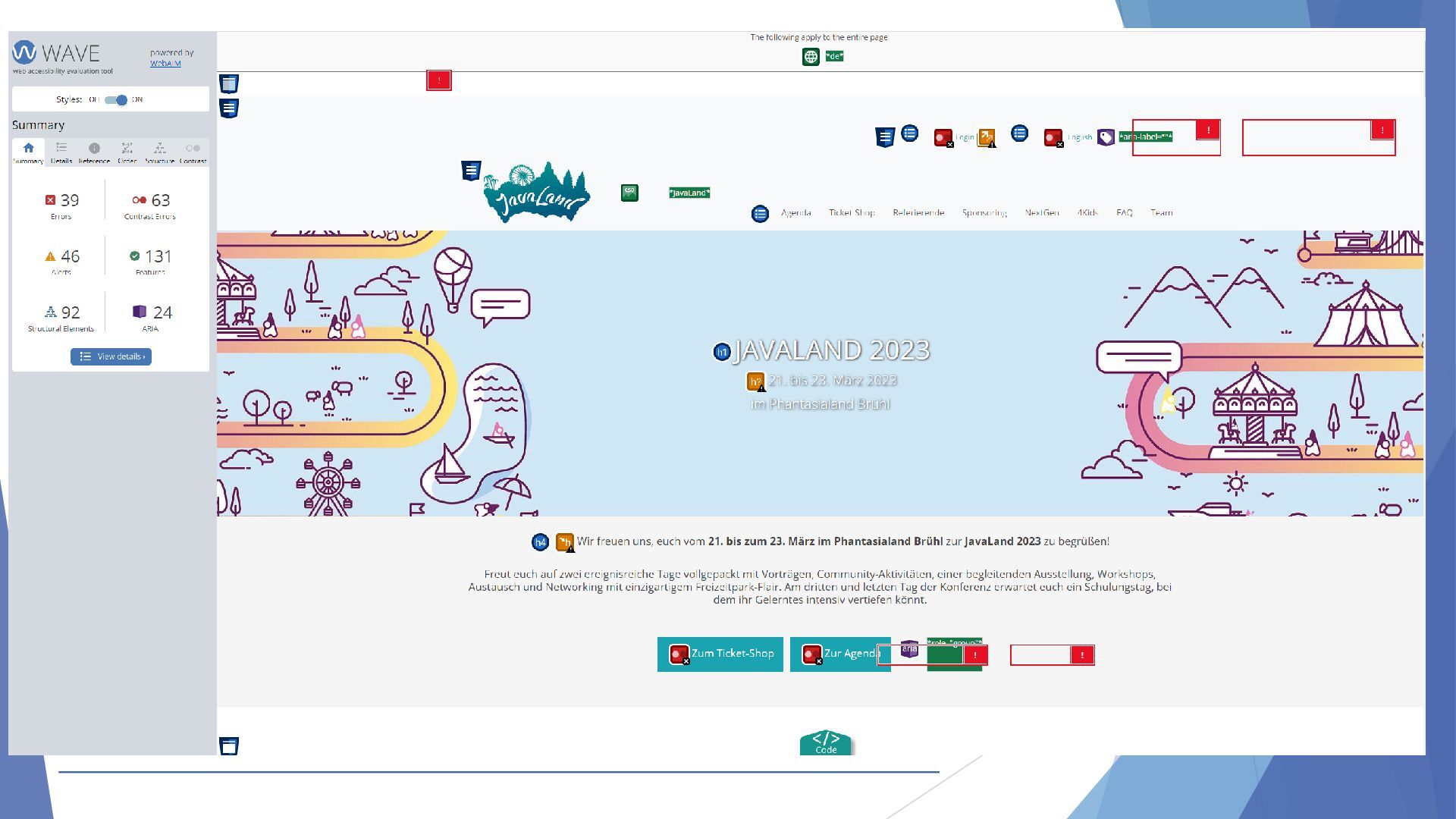1456x819 pixels.
Task: Click the error marker right of the aria icon
Action: click(974, 655)
